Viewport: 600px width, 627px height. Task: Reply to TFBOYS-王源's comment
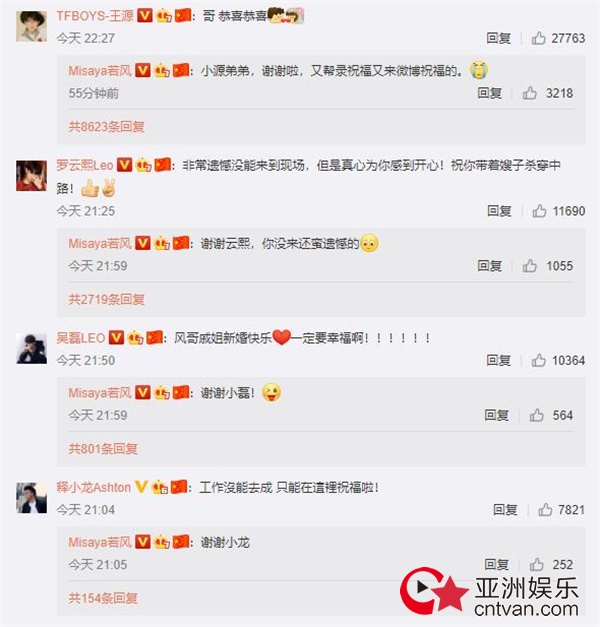[x=499, y=38]
